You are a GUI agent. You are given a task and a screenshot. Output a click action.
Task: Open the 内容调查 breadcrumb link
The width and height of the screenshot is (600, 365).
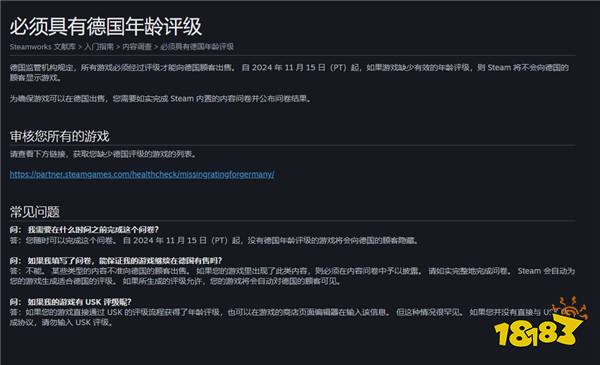pos(137,47)
